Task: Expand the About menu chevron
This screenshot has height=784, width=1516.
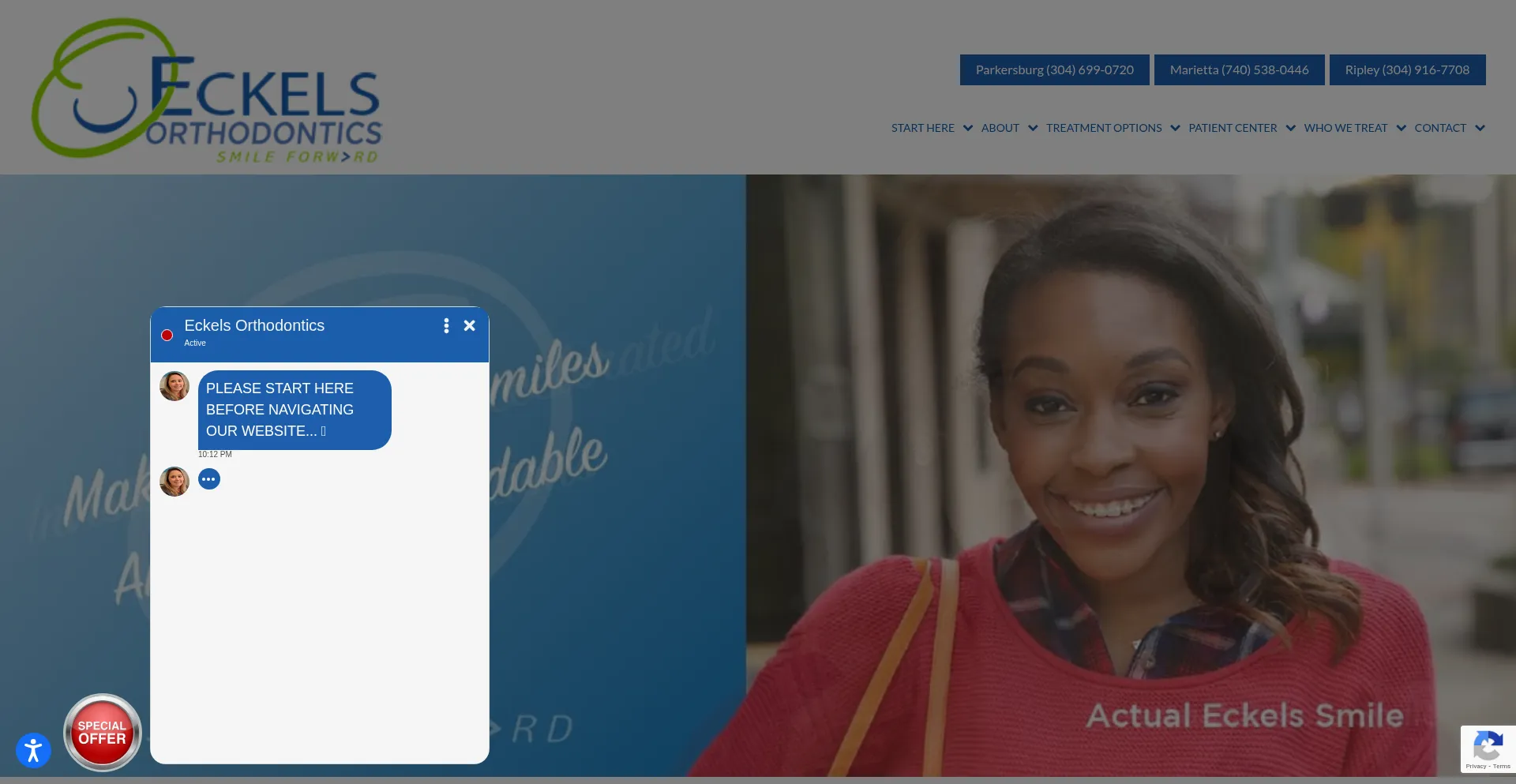Action: point(1033,128)
